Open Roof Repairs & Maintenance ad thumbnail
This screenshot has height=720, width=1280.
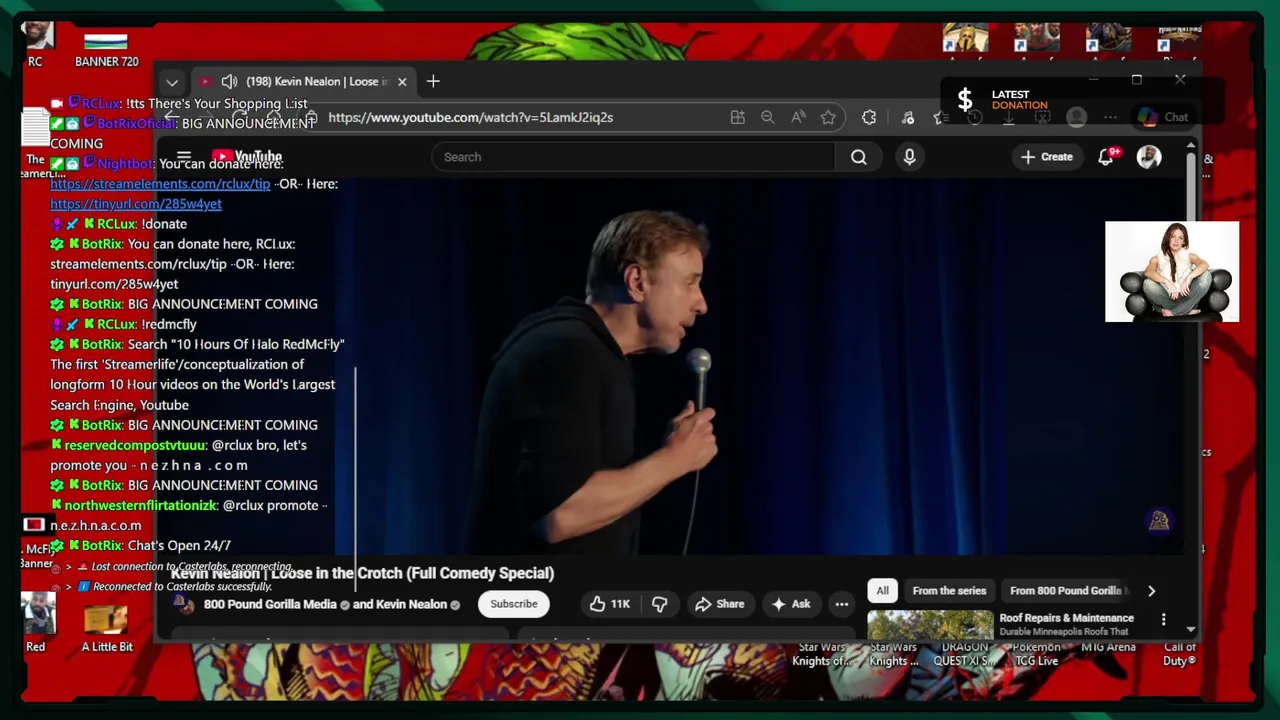coord(930,625)
